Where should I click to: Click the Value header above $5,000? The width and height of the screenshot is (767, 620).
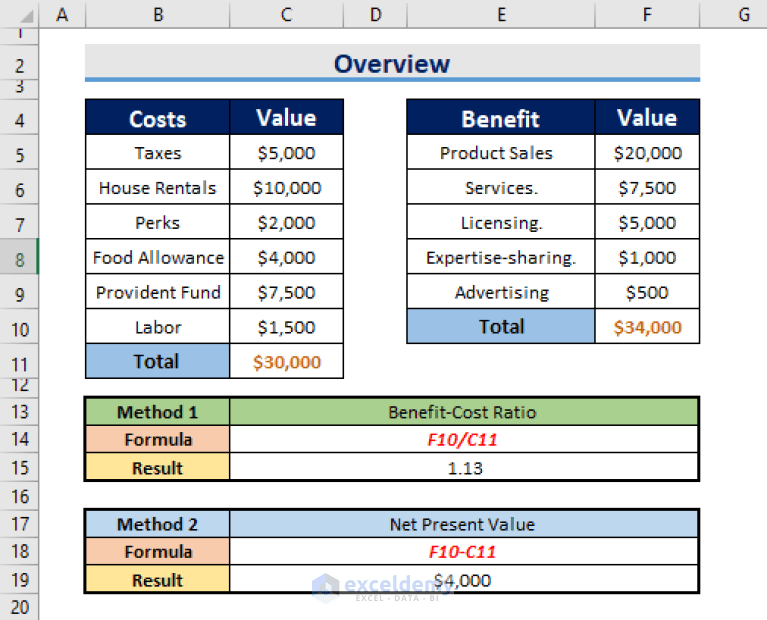pyautogui.click(x=287, y=117)
